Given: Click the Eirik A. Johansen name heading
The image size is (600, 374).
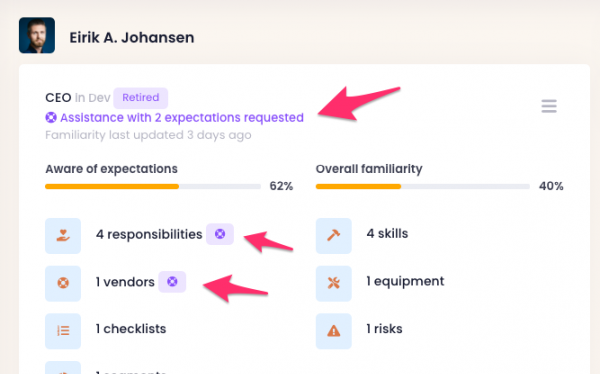Looking at the screenshot, I should [x=132, y=38].
